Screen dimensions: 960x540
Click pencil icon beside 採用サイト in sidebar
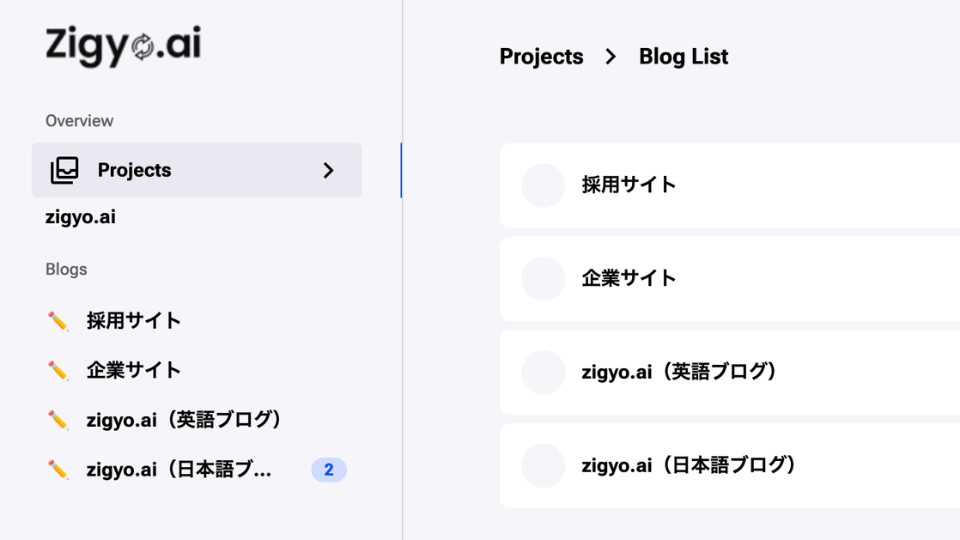tap(58, 321)
